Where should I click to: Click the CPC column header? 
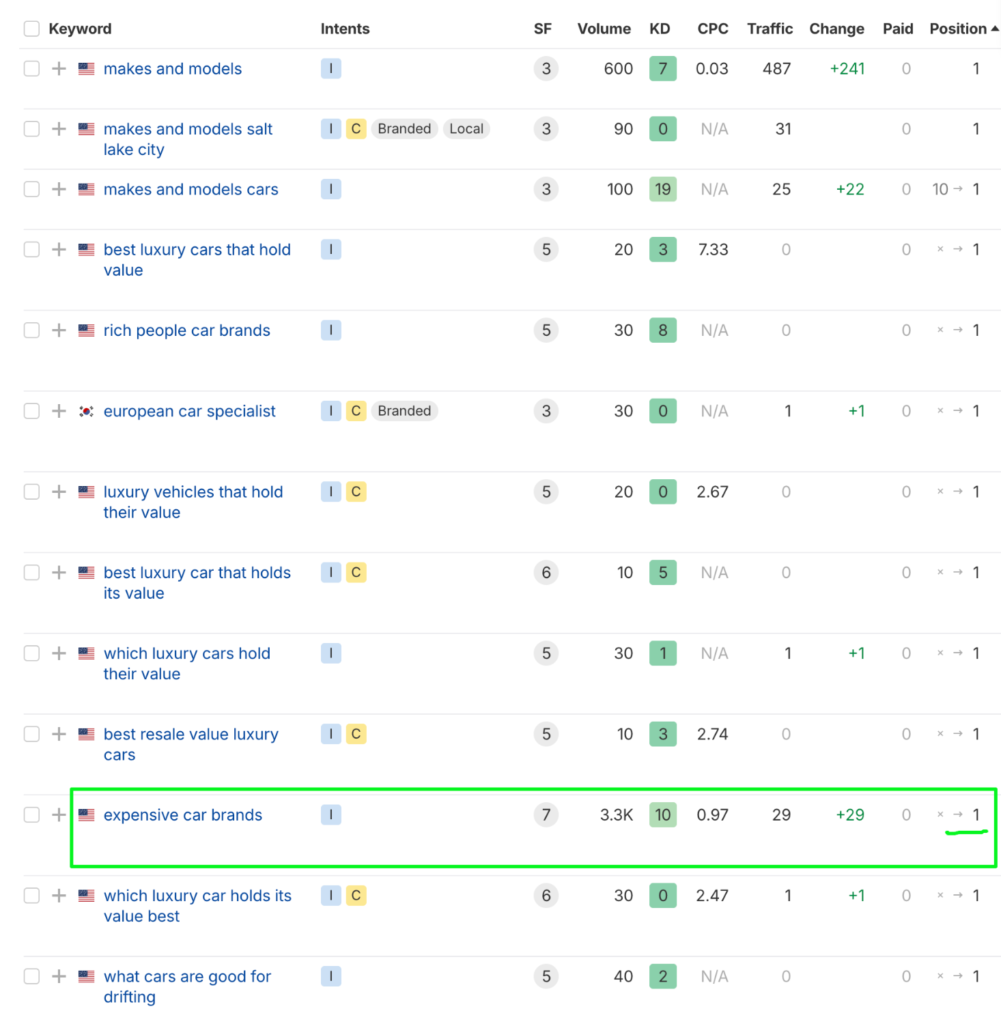point(713,29)
